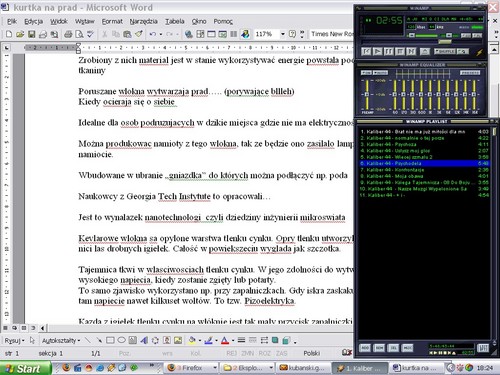This screenshot has height=375, width=500.
Task: Insert WordArt from the drawing toolbar
Action: pyautogui.click(x=144, y=340)
